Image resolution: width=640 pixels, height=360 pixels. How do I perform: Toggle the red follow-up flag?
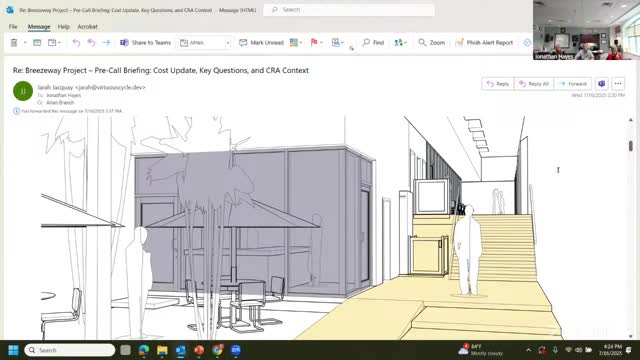click(314, 42)
